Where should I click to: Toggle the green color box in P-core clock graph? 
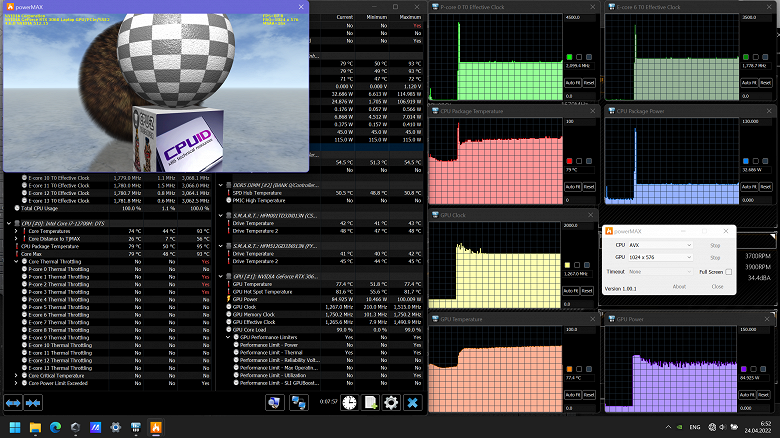click(x=570, y=57)
